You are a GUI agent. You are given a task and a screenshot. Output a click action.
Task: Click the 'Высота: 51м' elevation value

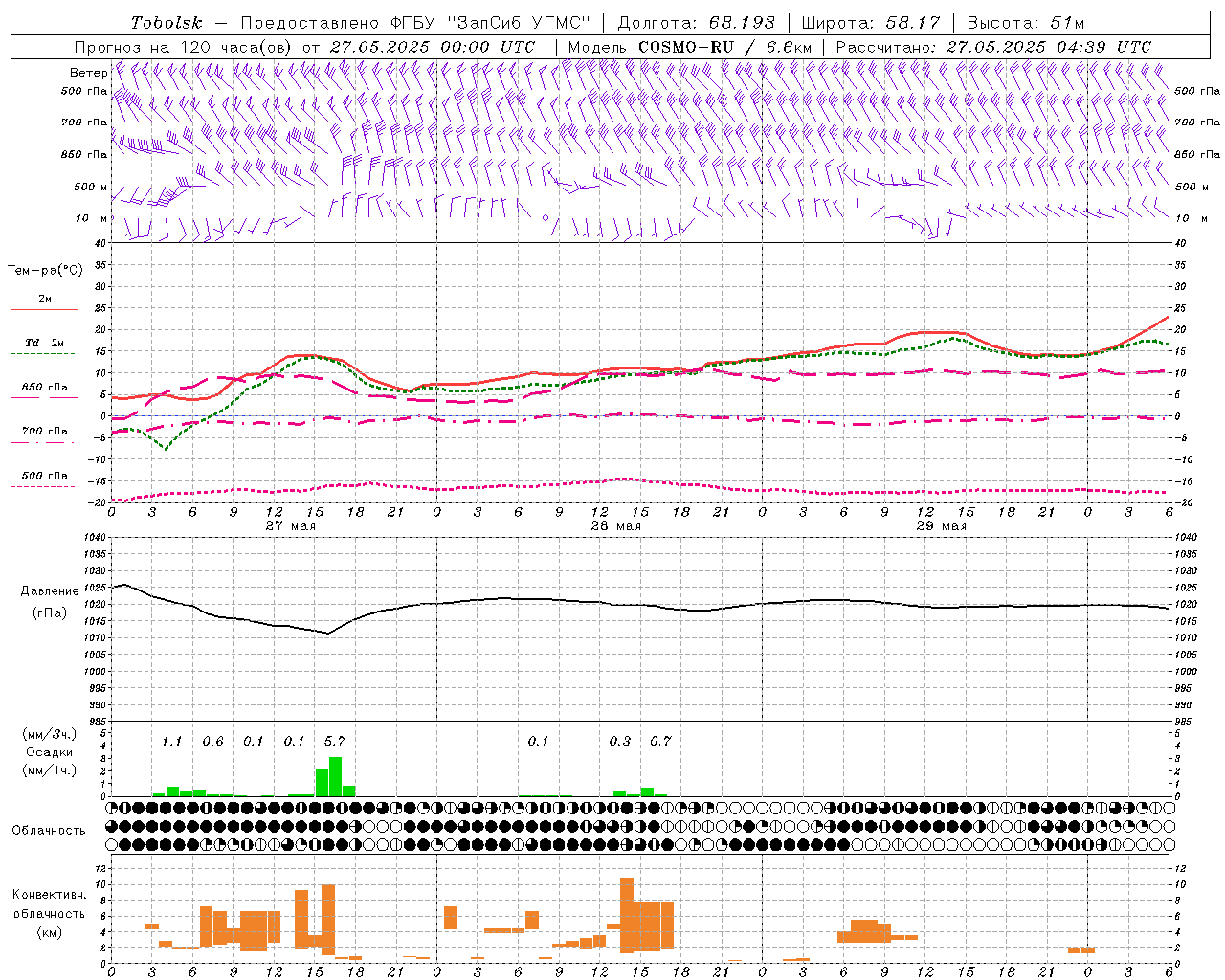coord(1026,23)
